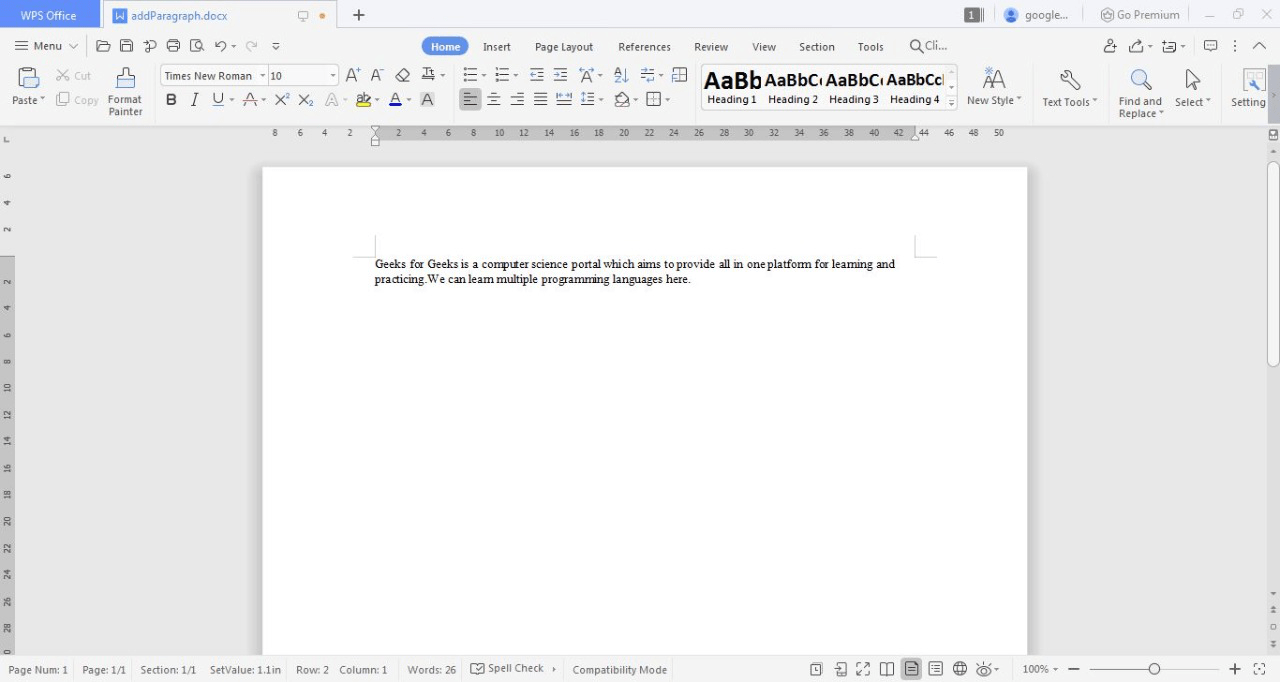Click the Go Premium button
This screenshot has width=1280, height=682.
pos(1139,14)
